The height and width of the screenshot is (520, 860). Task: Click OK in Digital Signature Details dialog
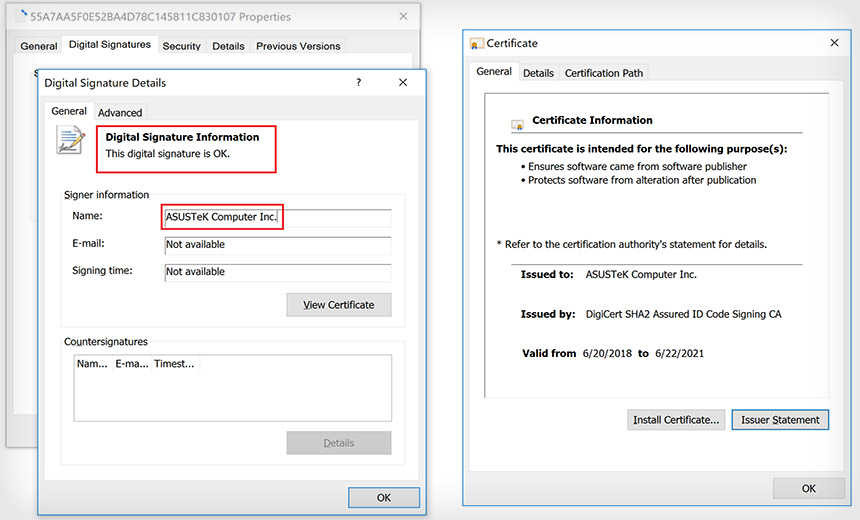tap(384, 498)
